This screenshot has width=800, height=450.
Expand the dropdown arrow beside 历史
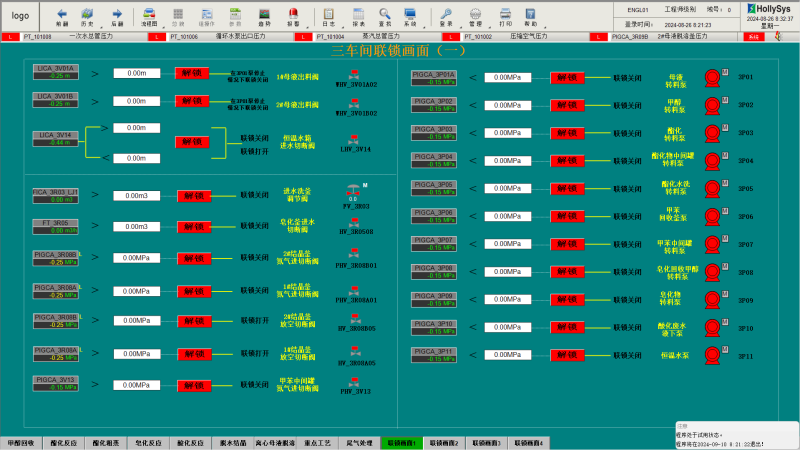[x=102, y=27]
